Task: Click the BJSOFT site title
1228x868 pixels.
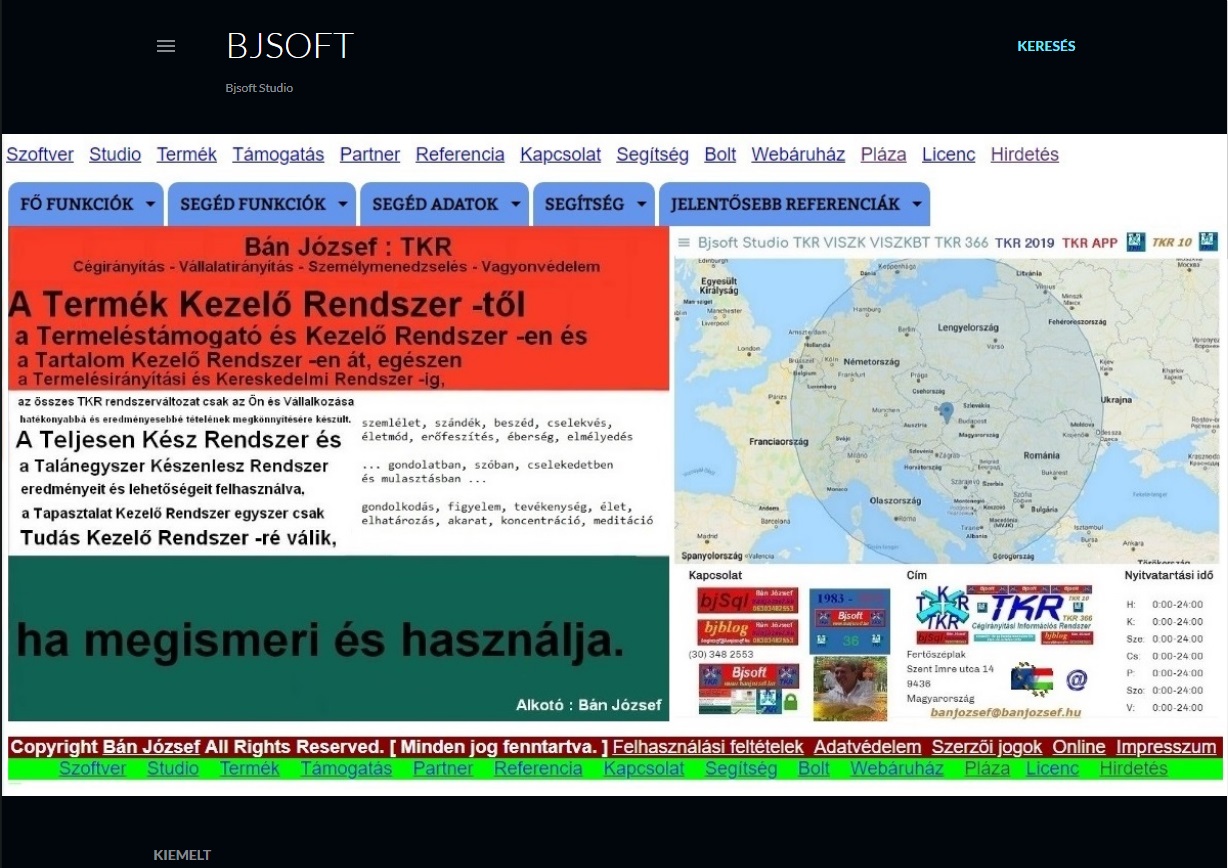Action: (290, 46)
